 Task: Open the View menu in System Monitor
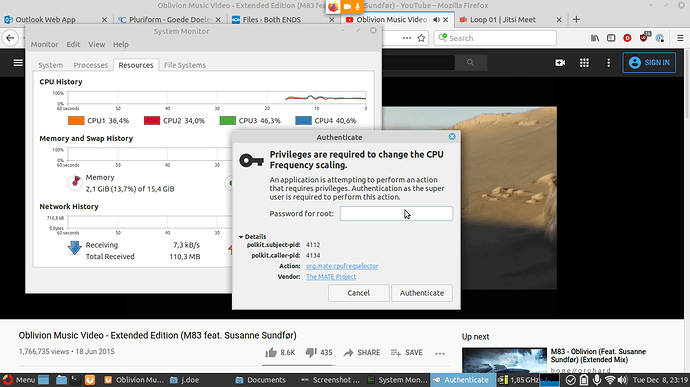96,44
